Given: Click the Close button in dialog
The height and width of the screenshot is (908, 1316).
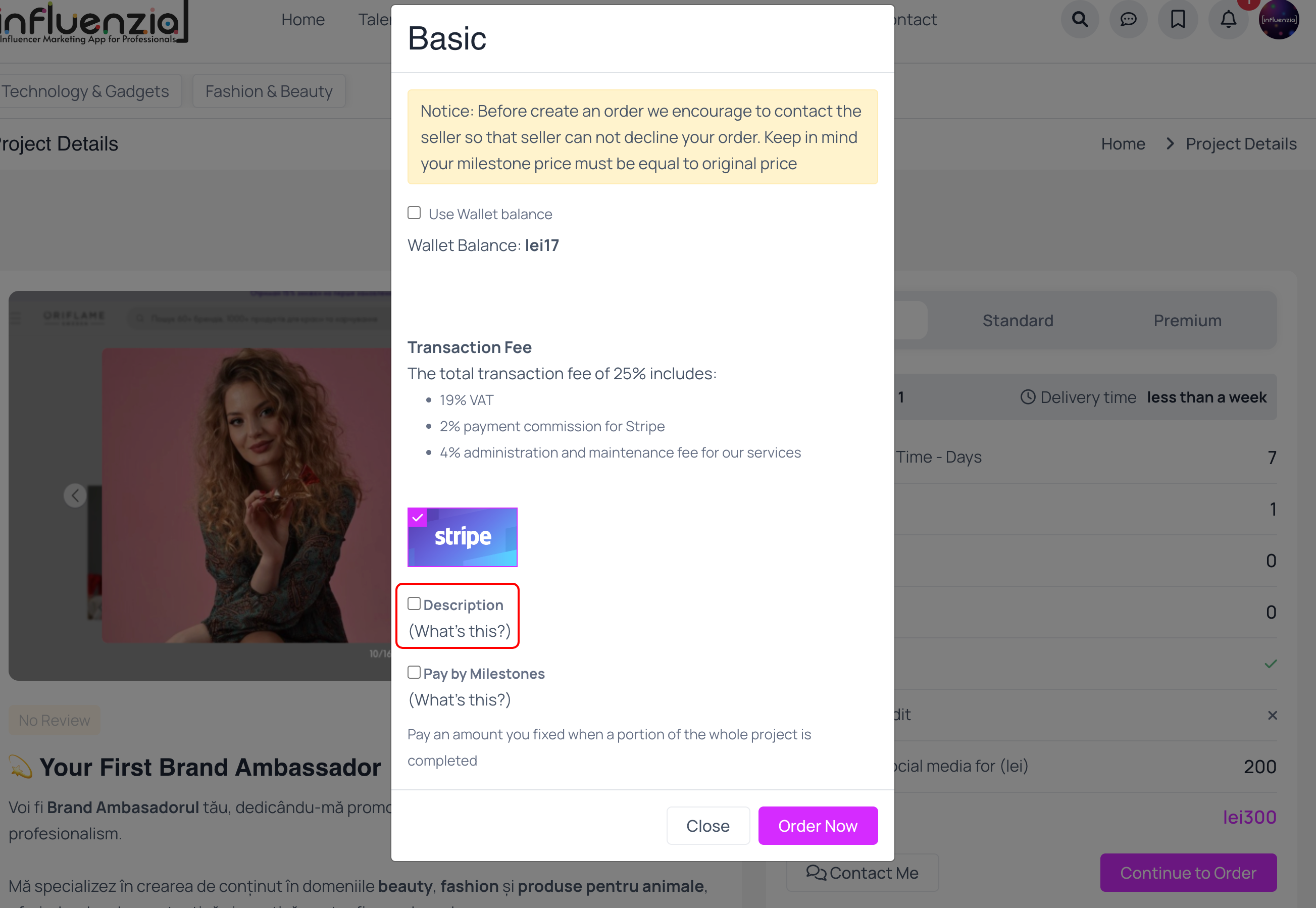Looking at the screenshot, I should click(708, 826).
